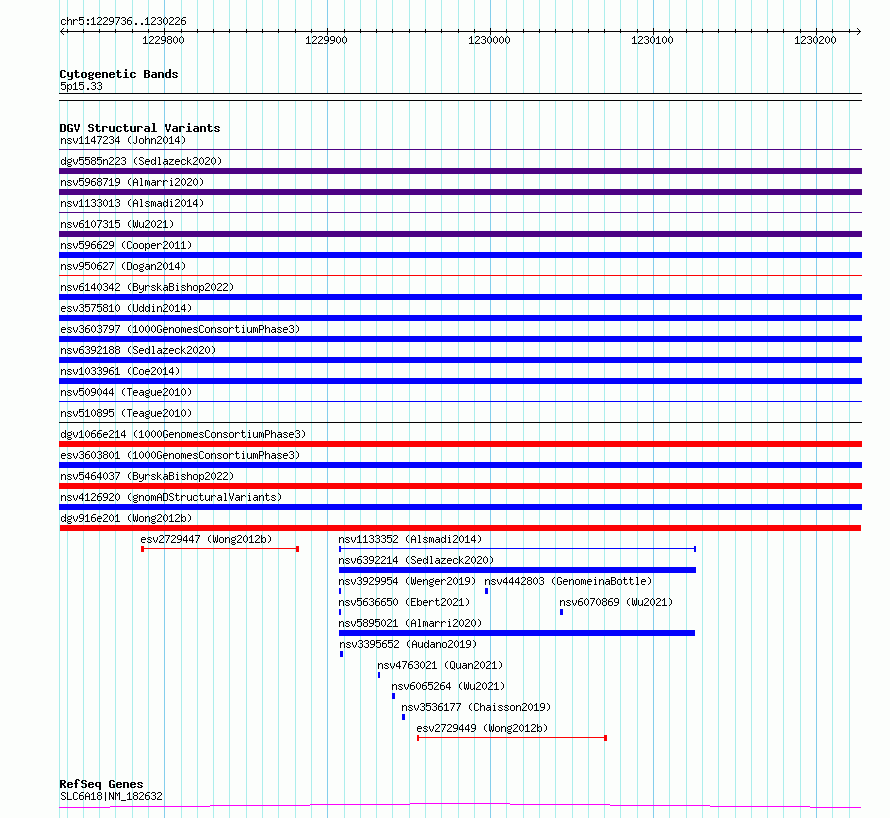Click the small blue nsv3929954 marker
This screenshot has width=890, height=818.
click(x=340, y=591)
